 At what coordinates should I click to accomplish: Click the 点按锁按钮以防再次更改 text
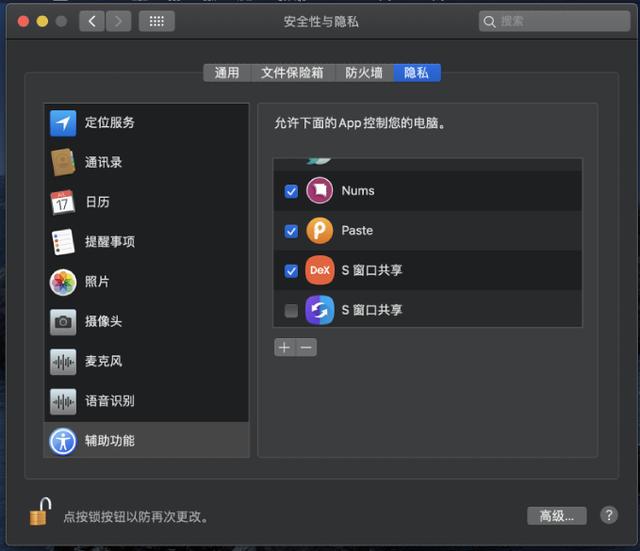136,517
